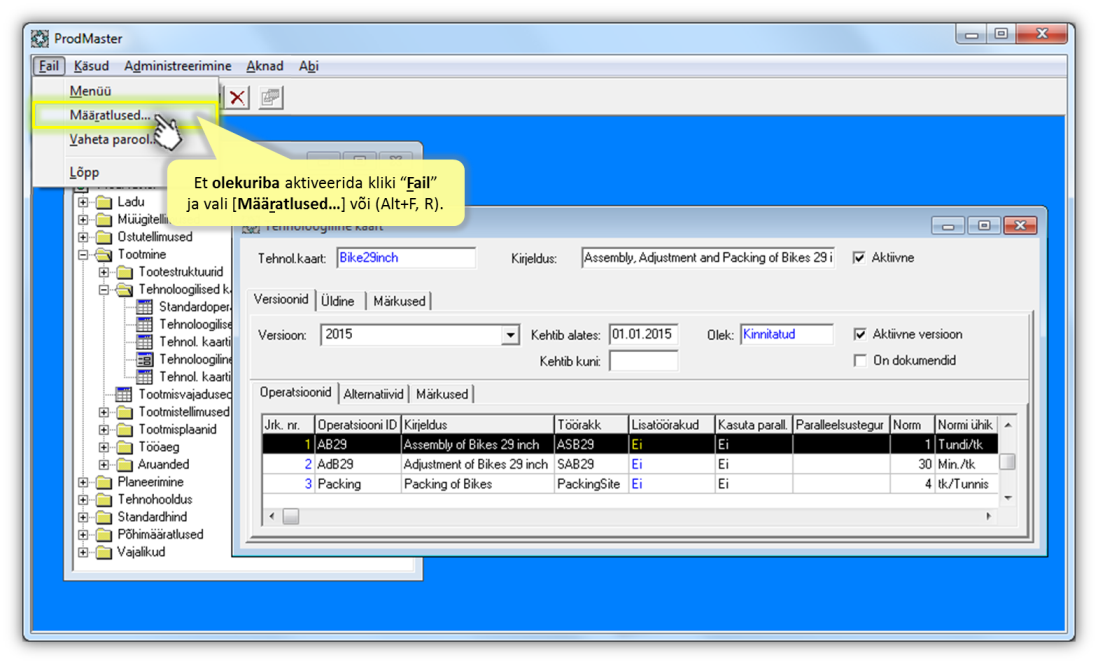The image size is (1098, 664).
Task: Click the copy documents toolbar icon
Action: point(270,97)
